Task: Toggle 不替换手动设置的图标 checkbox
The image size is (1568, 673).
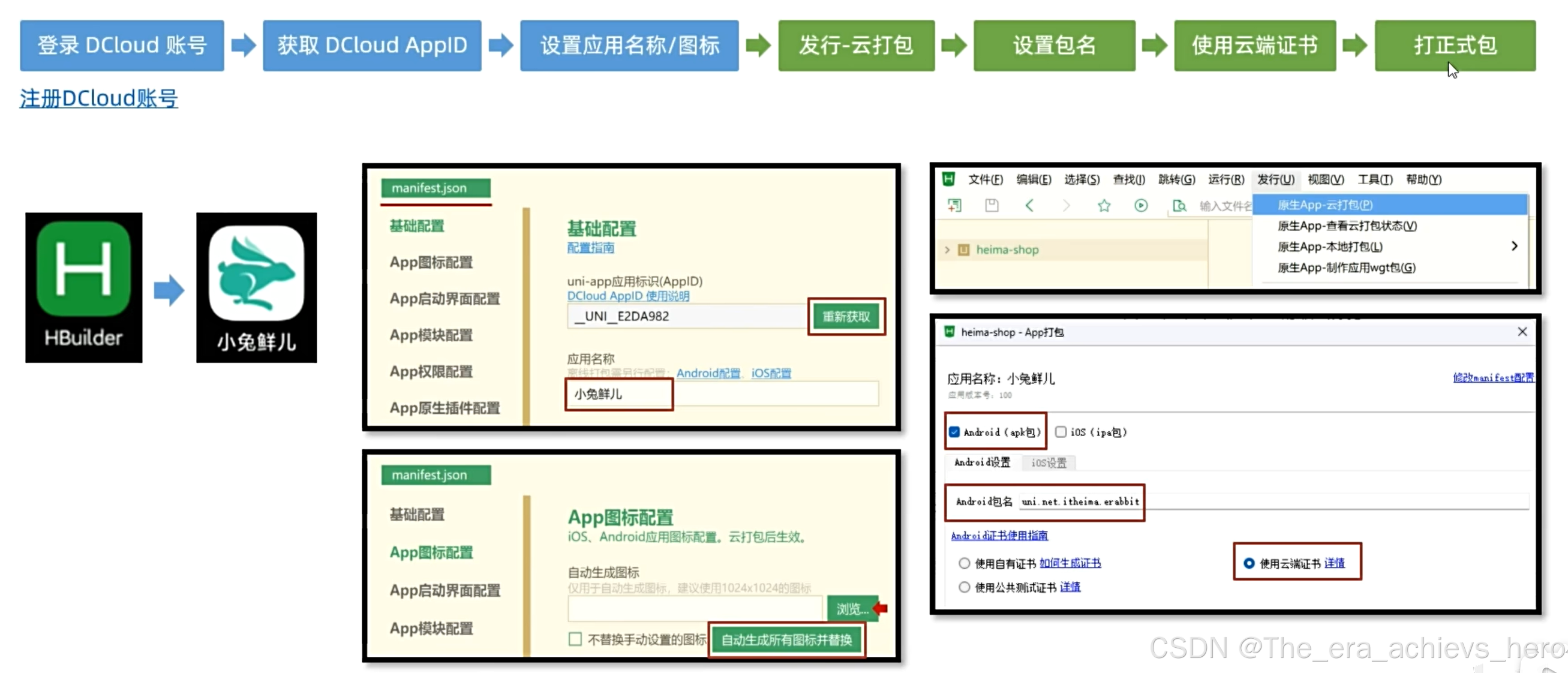Action: coord(575,639)
